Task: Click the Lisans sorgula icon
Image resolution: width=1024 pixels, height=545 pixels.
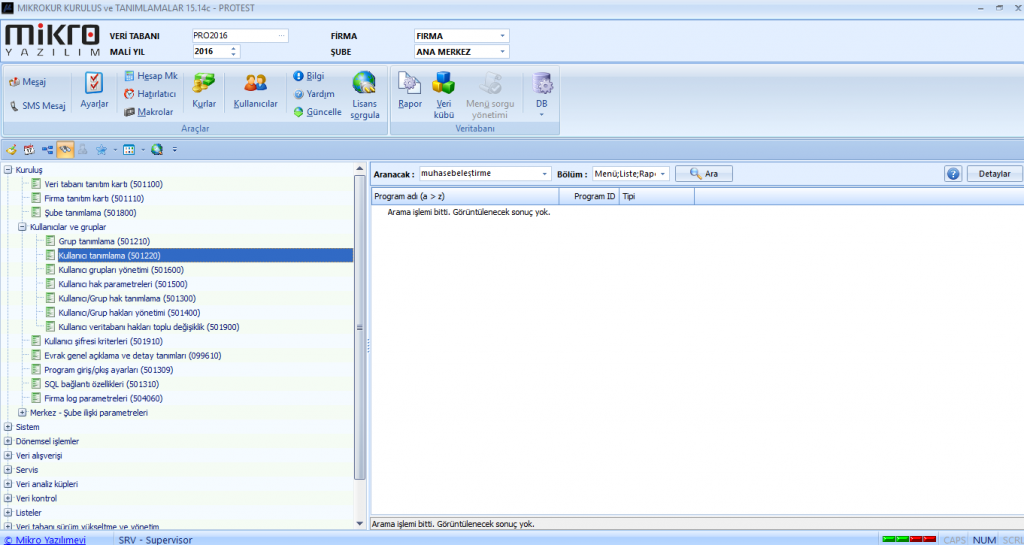Action: click(364, 94)
